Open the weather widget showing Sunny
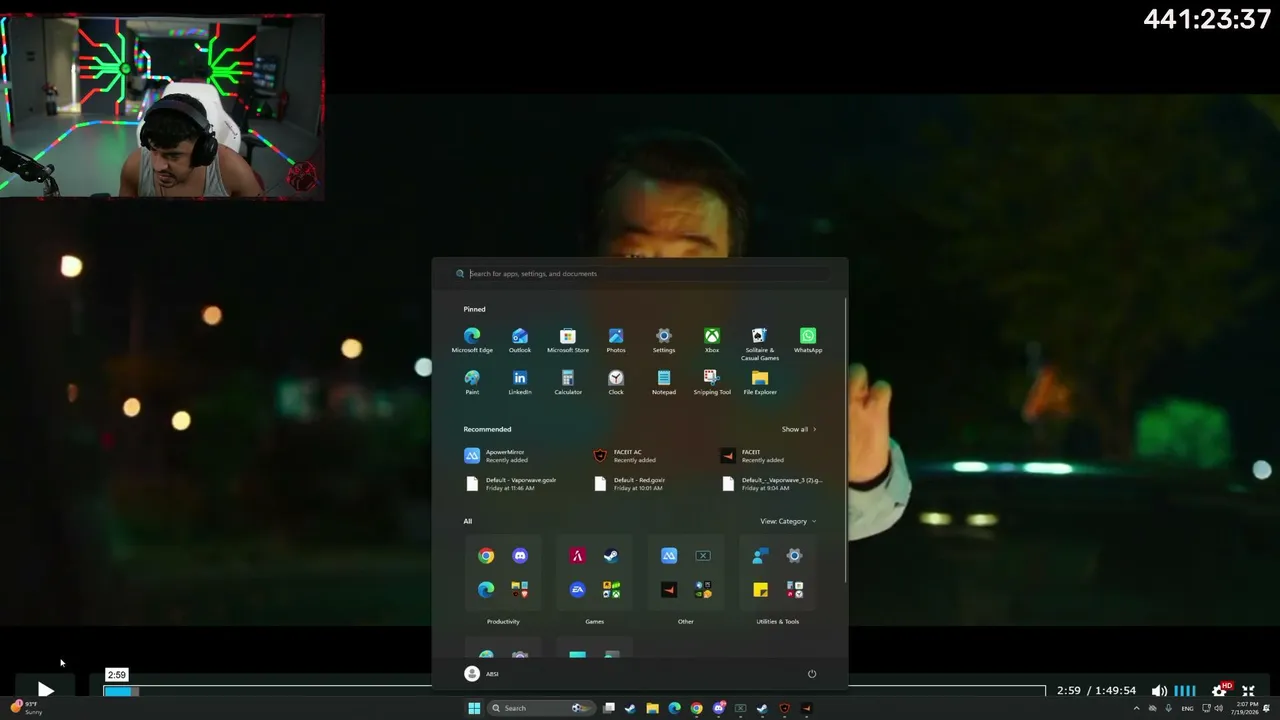Image resolution: width=1280 pixels, height=720 pixels. pyautogui.click(x=26, y=708)
